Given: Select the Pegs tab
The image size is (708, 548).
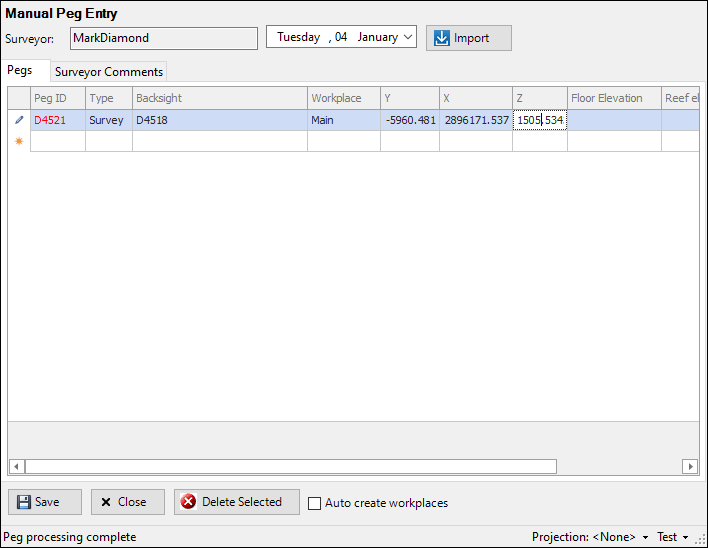Looking at the screenshot, I should pyautogui.click(x=20, y=71).
